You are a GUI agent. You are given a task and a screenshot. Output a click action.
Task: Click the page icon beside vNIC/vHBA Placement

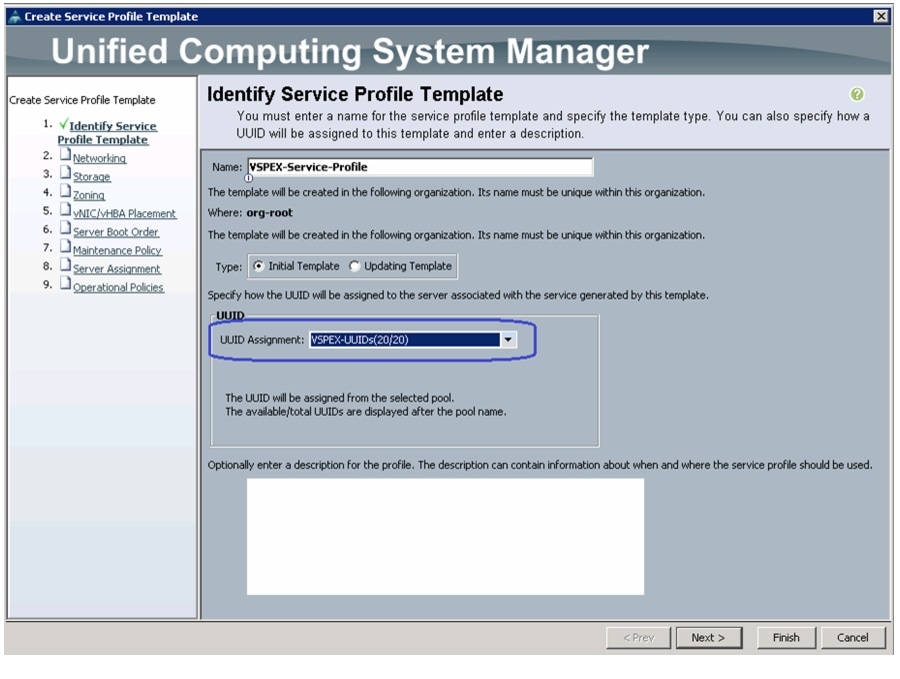tap(65, 210)
